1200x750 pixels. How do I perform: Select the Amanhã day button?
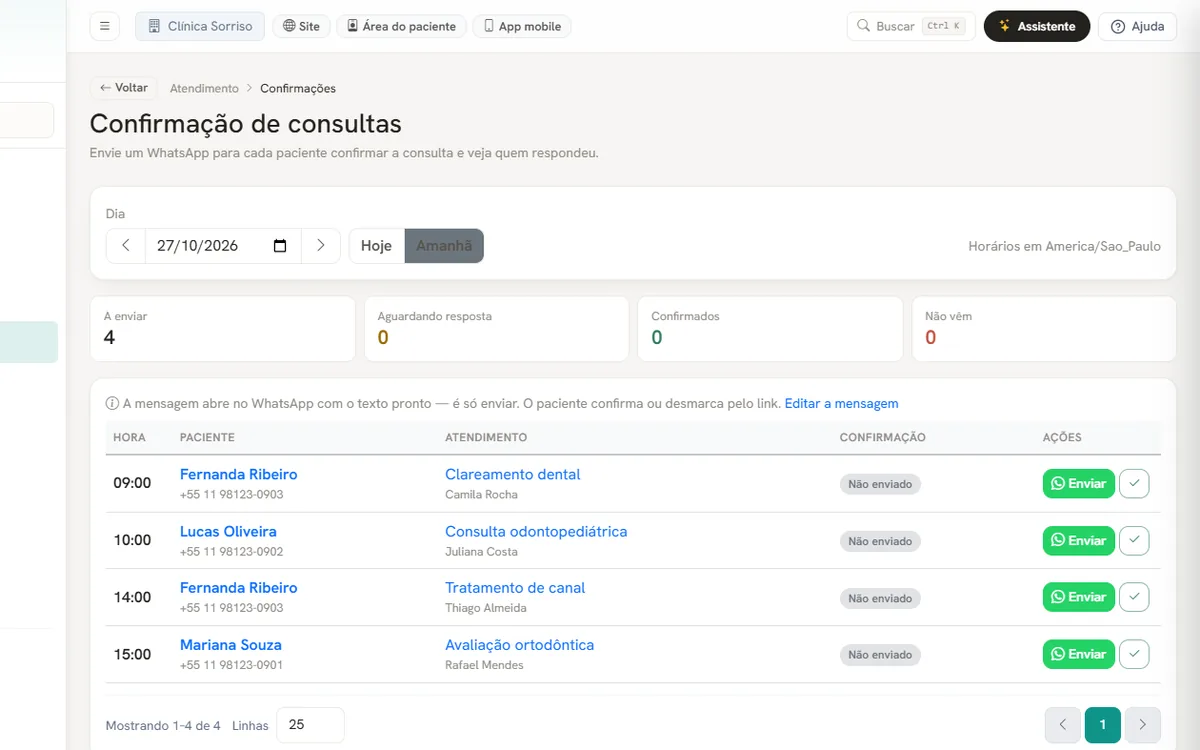(x=444, y=246)
